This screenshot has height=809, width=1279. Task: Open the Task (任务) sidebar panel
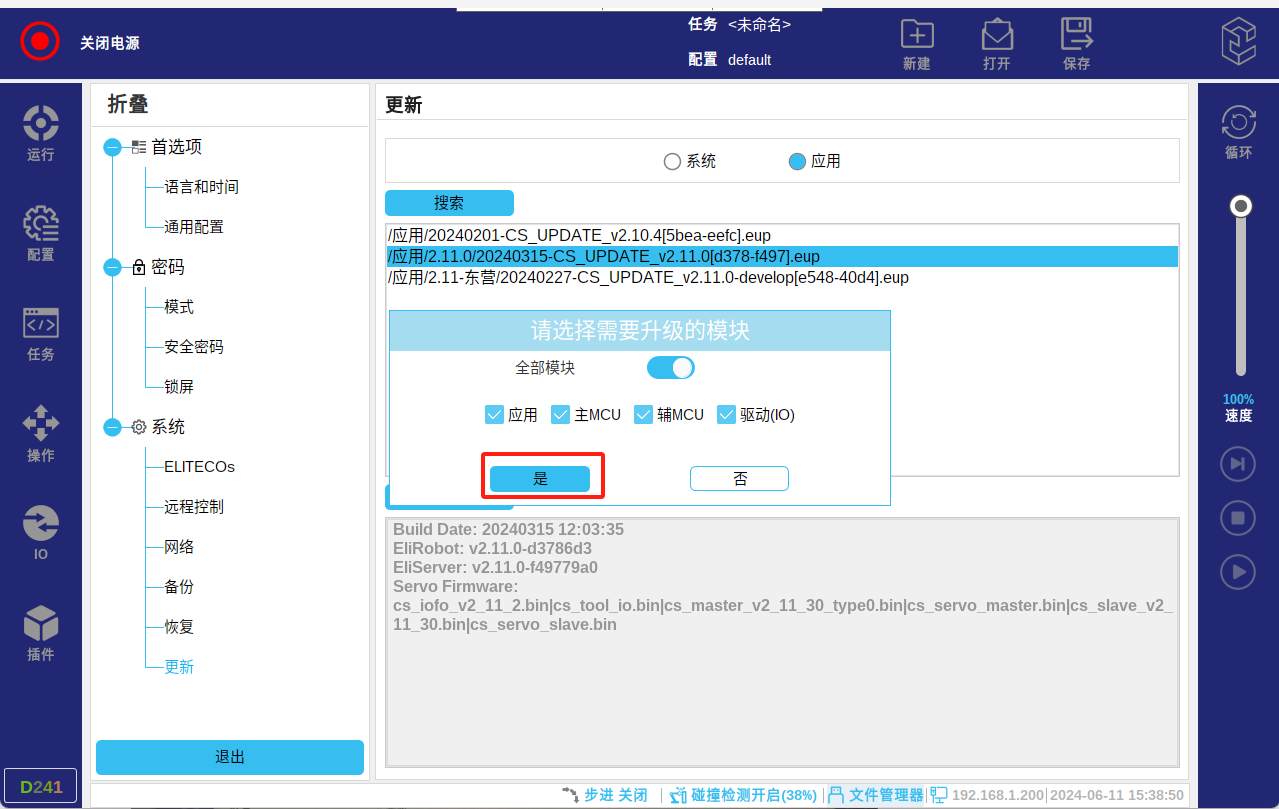41,333
